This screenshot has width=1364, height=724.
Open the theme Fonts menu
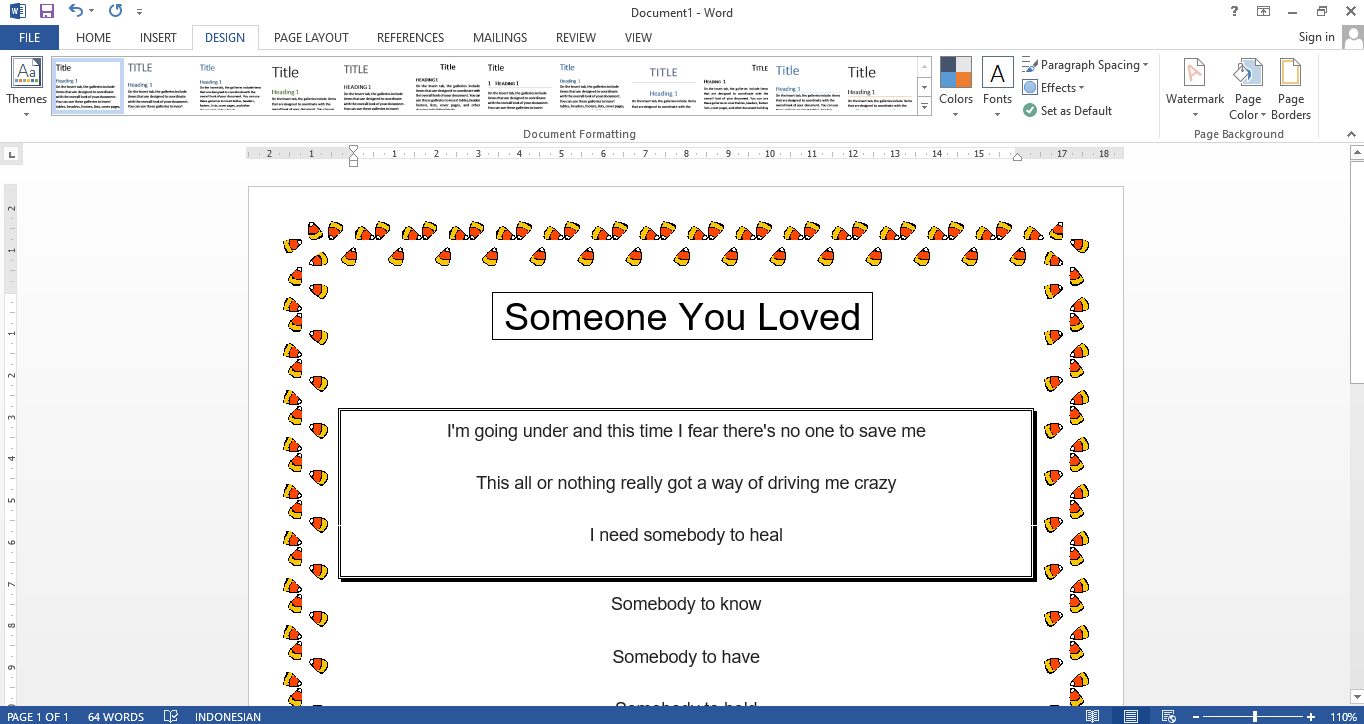997,88
